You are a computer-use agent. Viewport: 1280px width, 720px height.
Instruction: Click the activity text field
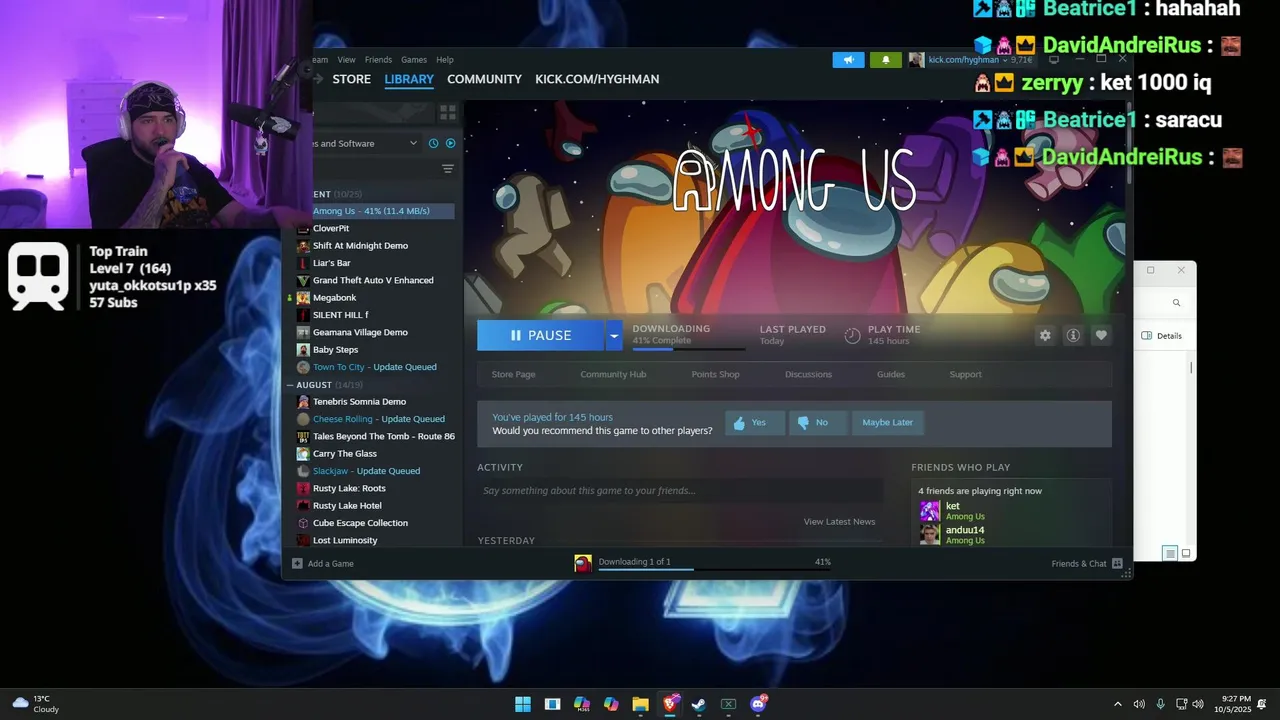(680, 491)
